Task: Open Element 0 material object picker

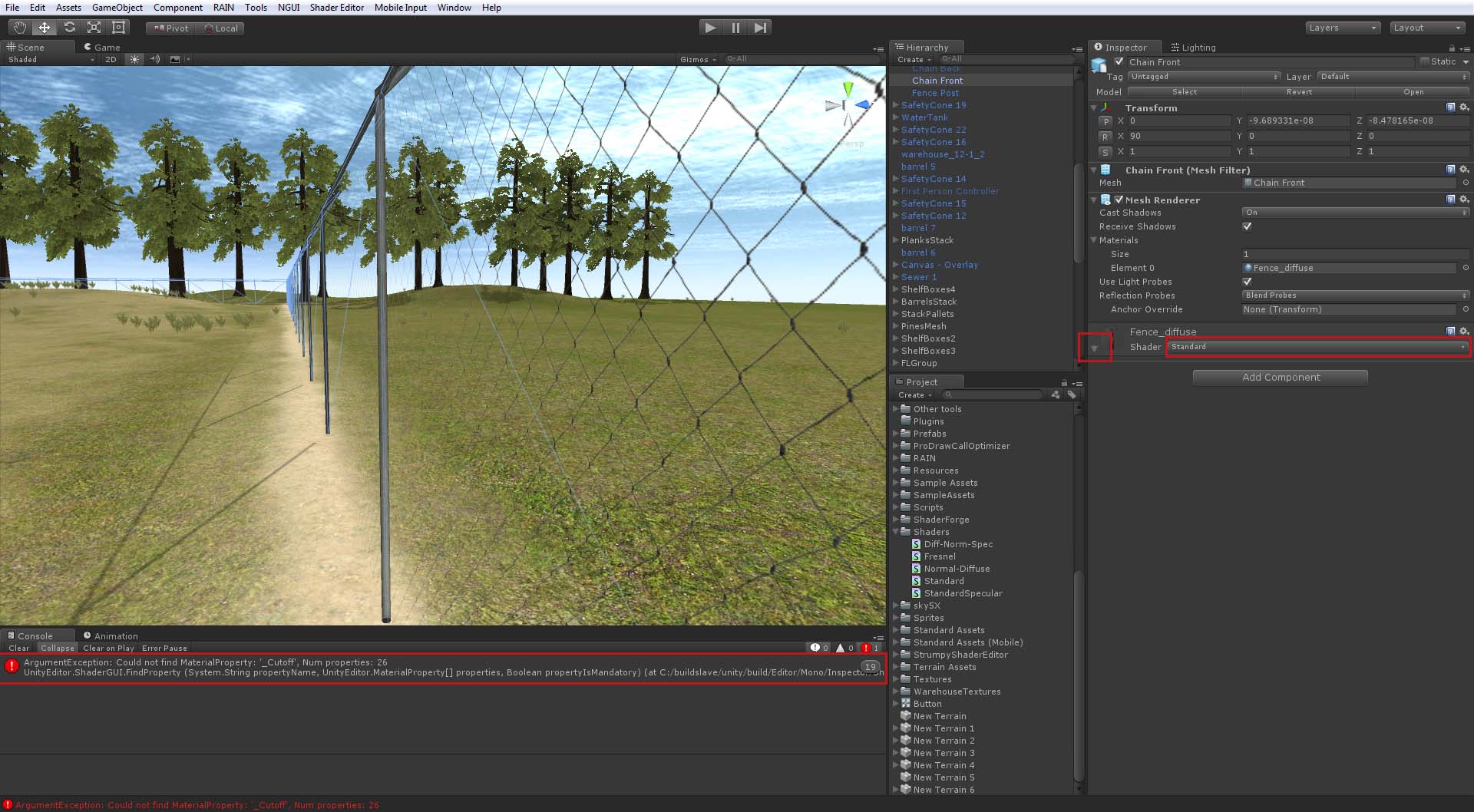Action: (x=1466, y=268)
